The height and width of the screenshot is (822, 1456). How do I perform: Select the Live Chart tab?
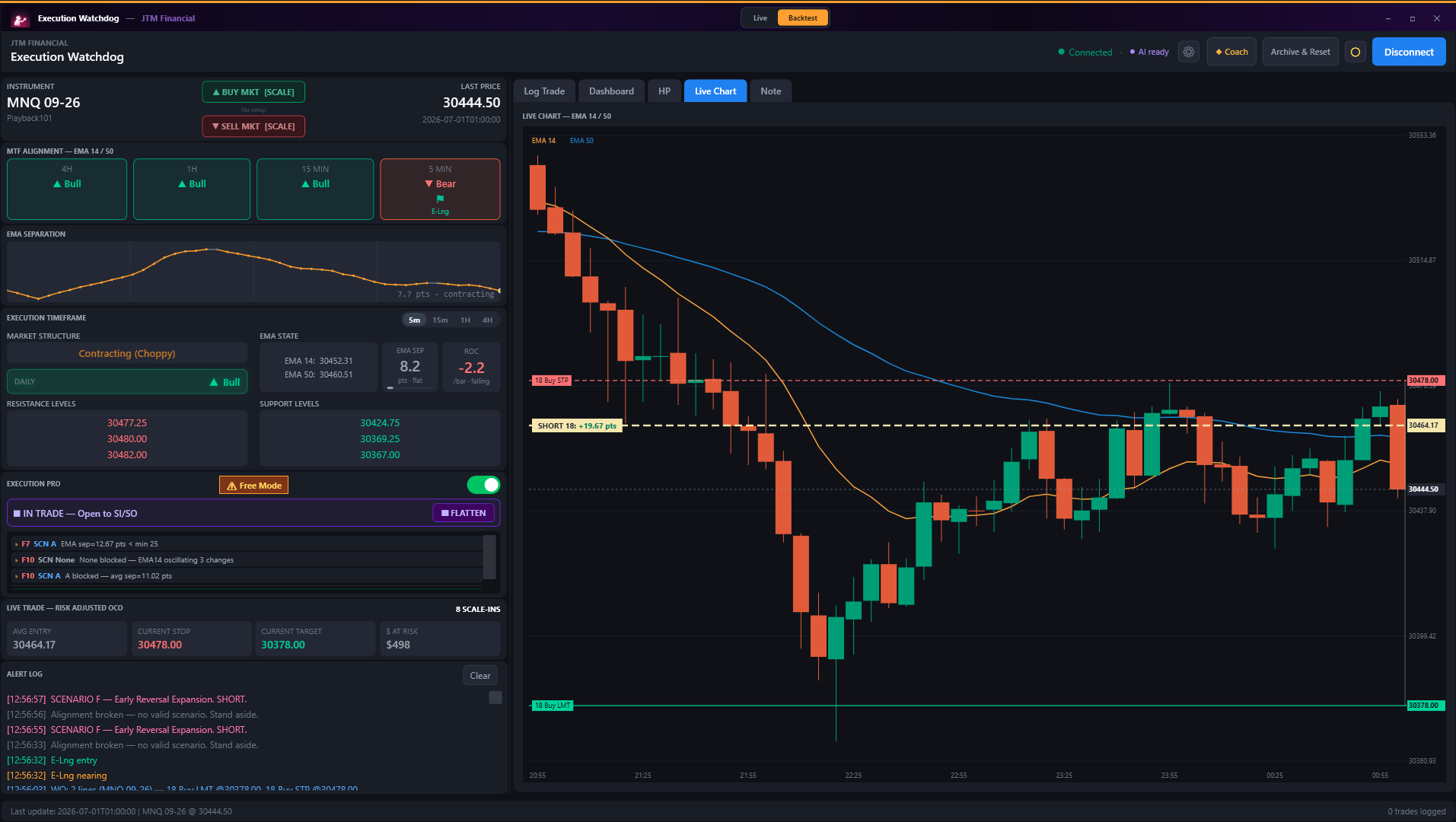click(x=715, y=91)
